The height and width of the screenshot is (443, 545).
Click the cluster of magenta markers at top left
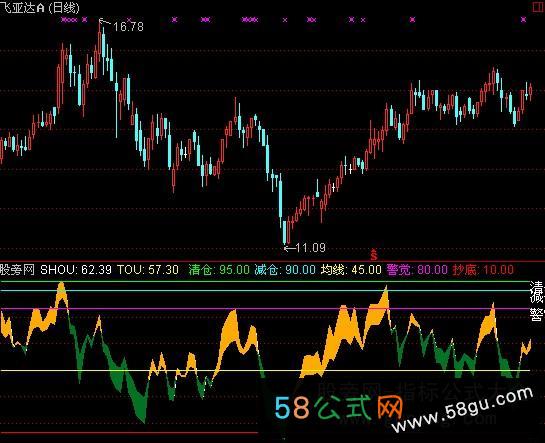[x=69, y=20]
